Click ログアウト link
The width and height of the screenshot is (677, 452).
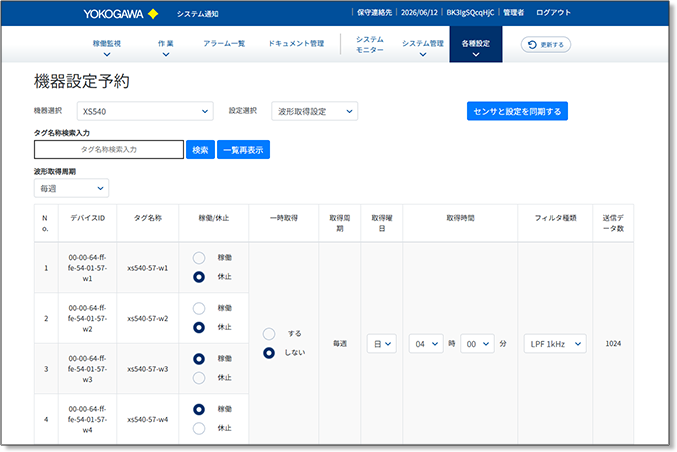coord(554,13)
